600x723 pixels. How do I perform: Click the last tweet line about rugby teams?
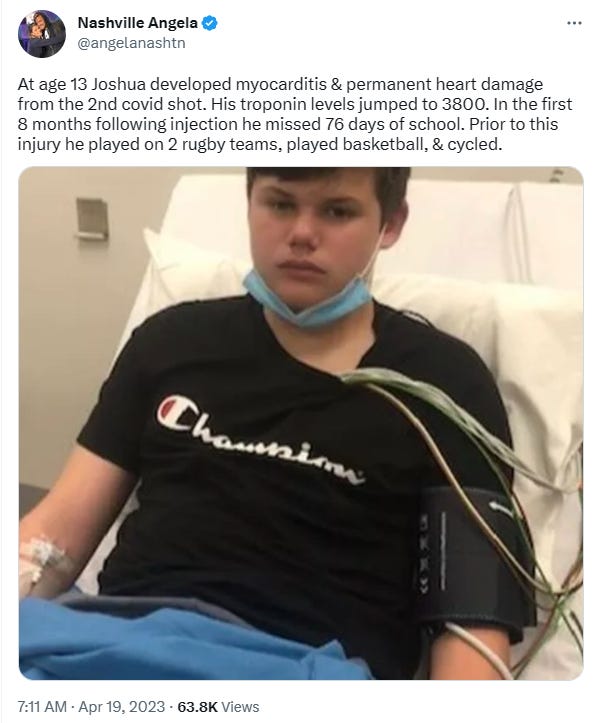click(x=260, y=144)
